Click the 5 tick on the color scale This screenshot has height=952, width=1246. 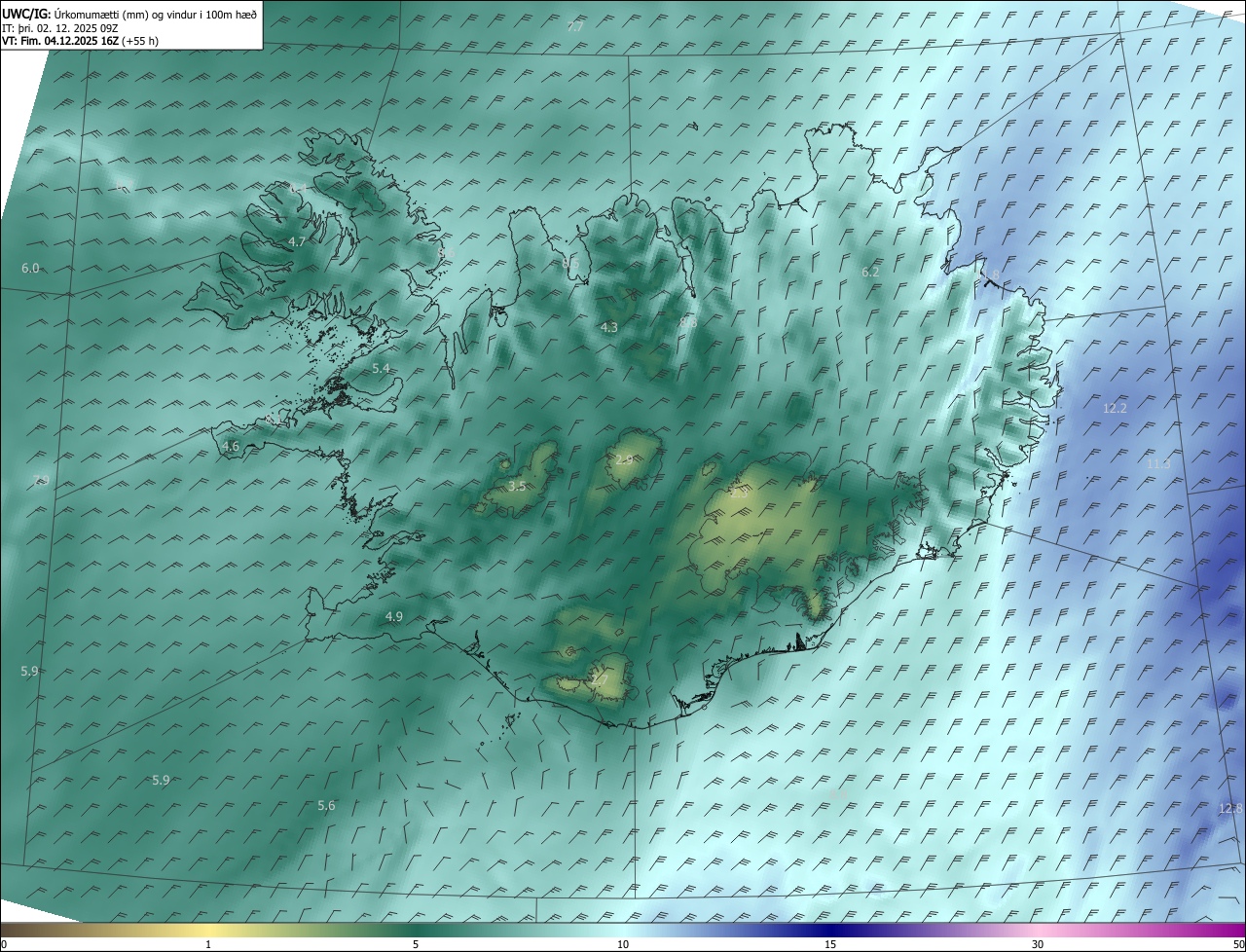pos(416,944)
